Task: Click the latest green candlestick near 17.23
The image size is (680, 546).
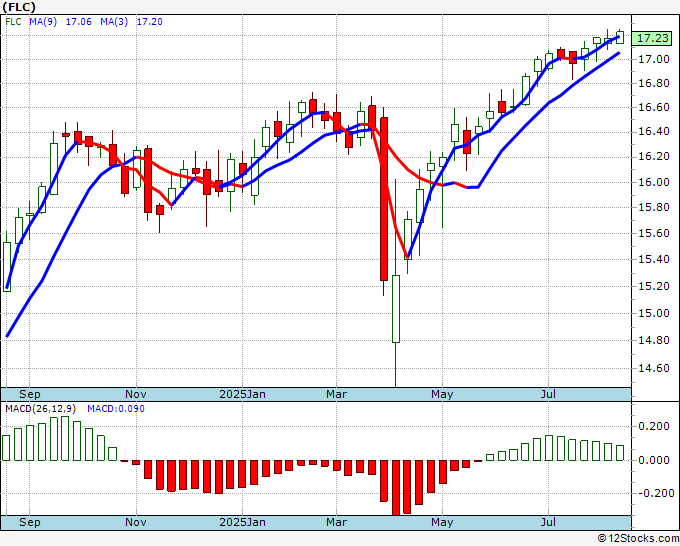Action: coord(620,36)
